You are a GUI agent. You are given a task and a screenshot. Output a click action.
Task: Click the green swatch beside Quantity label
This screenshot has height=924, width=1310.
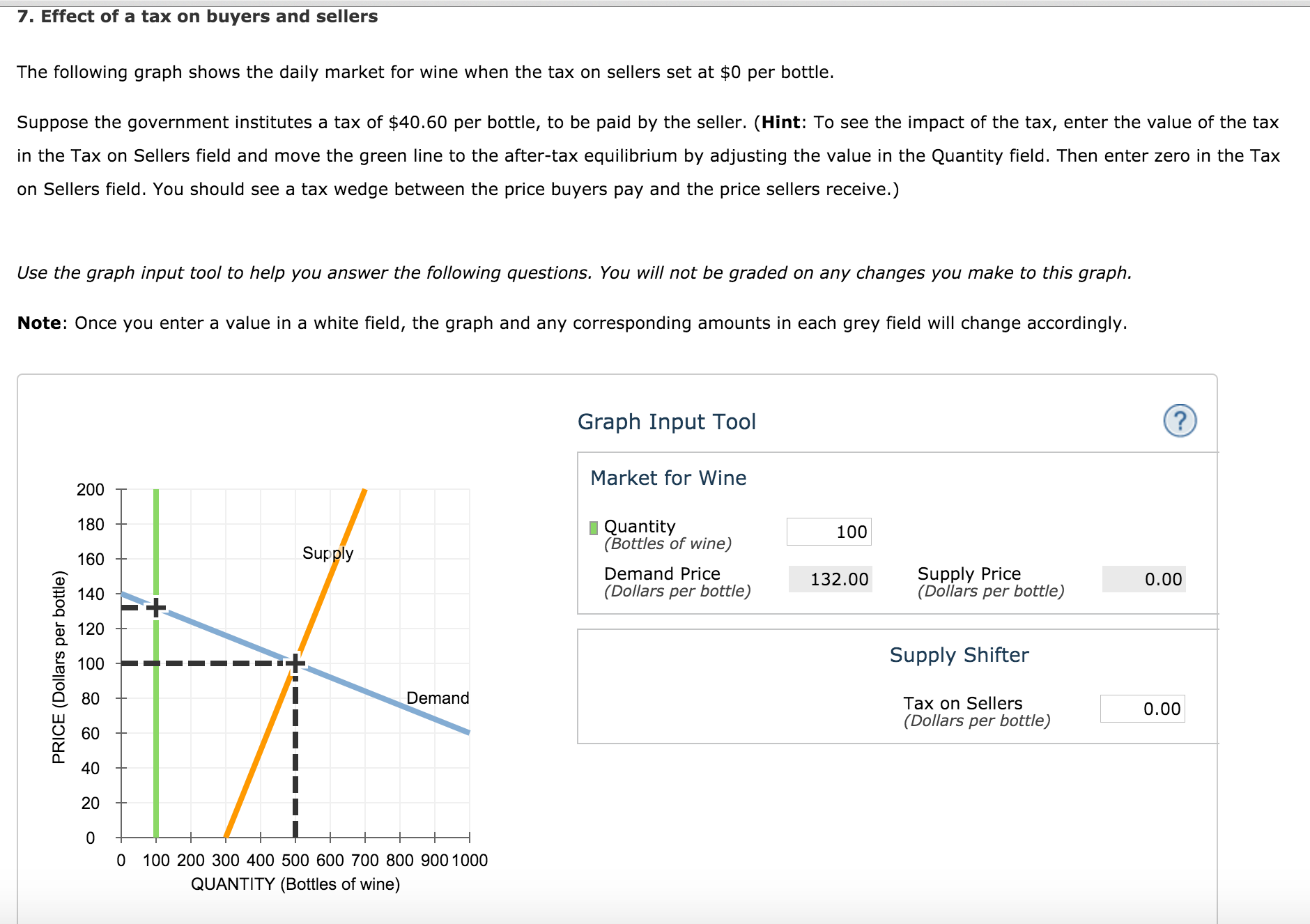[x=594, y=528]
